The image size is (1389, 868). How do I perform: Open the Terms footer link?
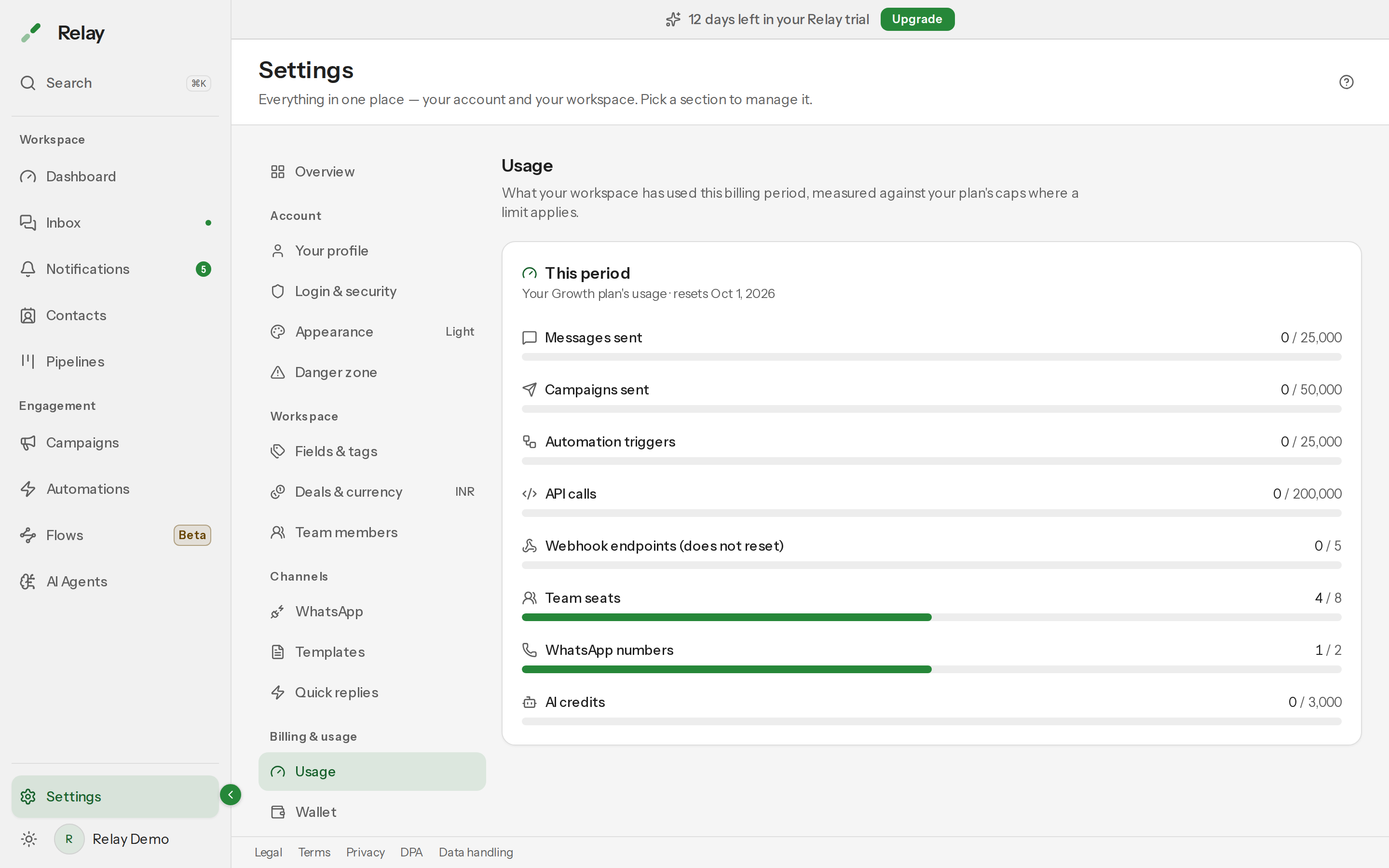[x=314, y=853]
